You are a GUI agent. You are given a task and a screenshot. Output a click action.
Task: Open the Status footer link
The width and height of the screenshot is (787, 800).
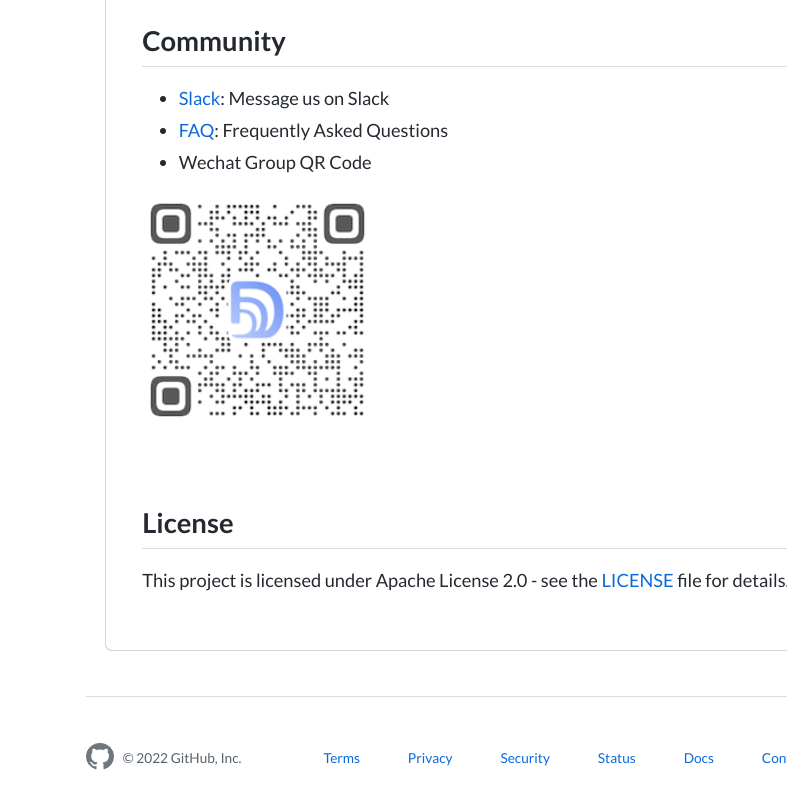point(616,758)
